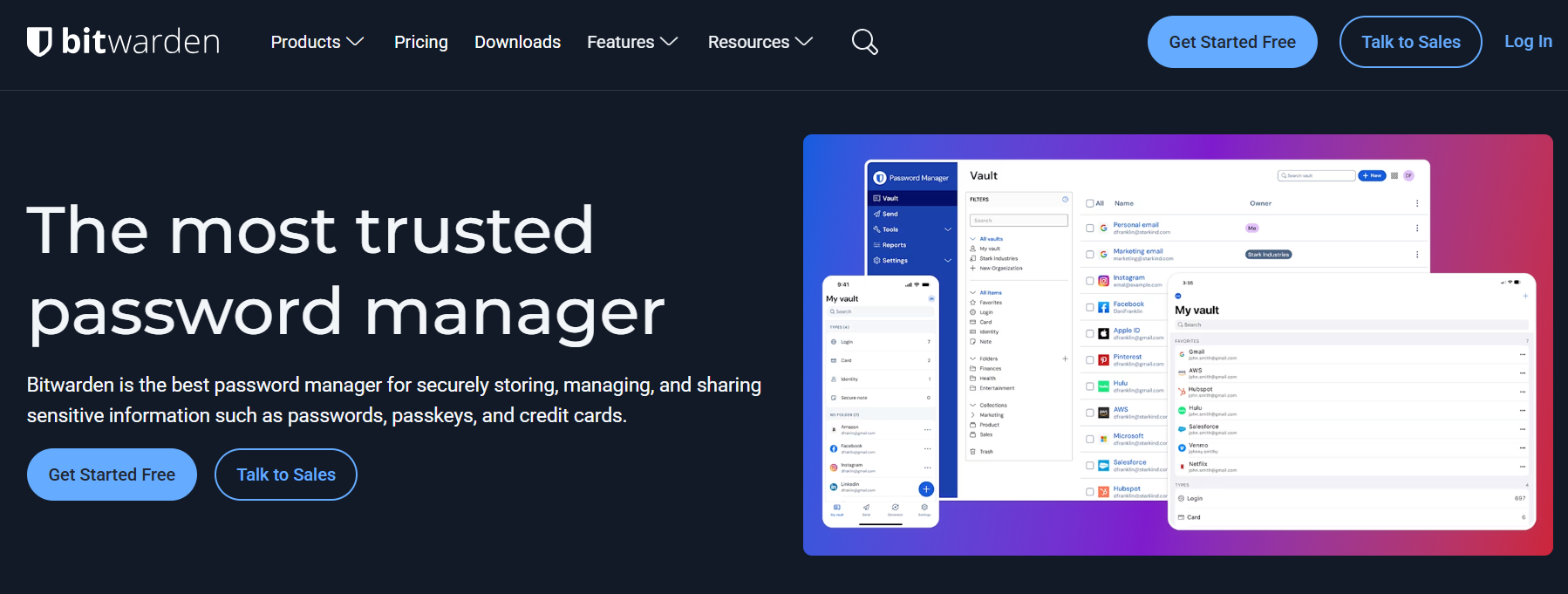
Task: Open the site search magnifier icon
Action: pos(864,41)
